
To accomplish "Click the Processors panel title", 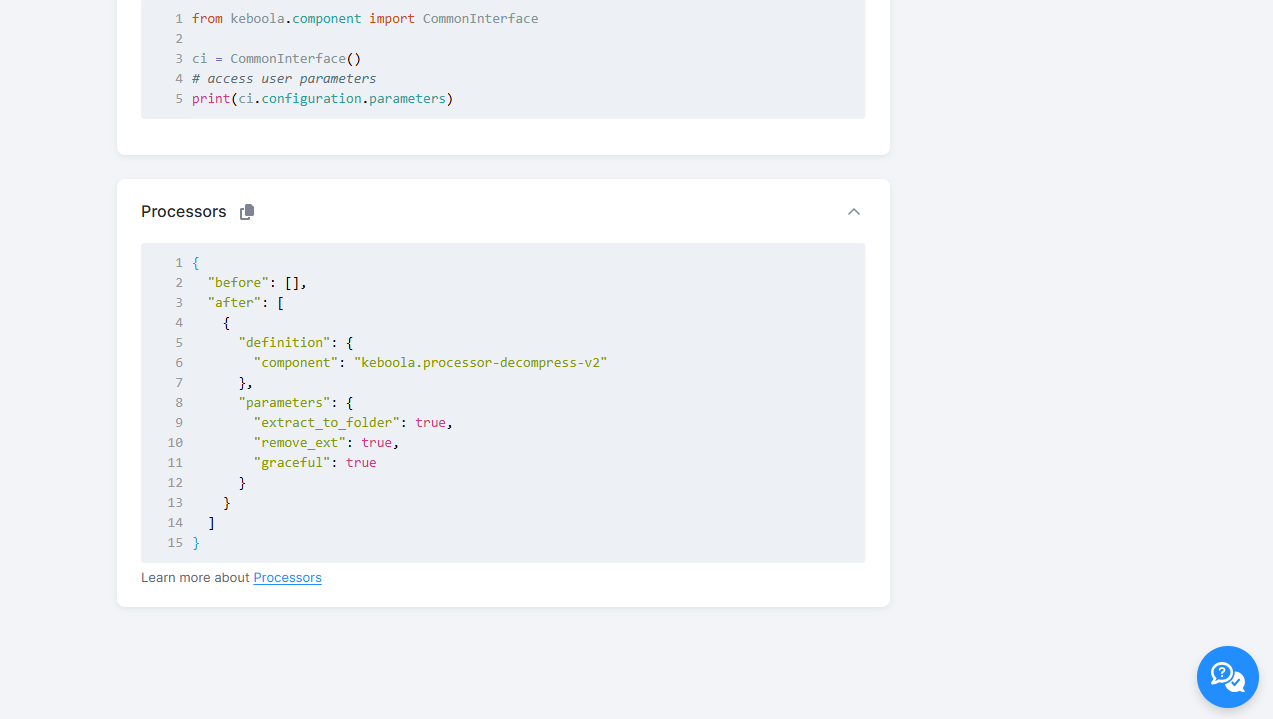I will click(183, 211).
